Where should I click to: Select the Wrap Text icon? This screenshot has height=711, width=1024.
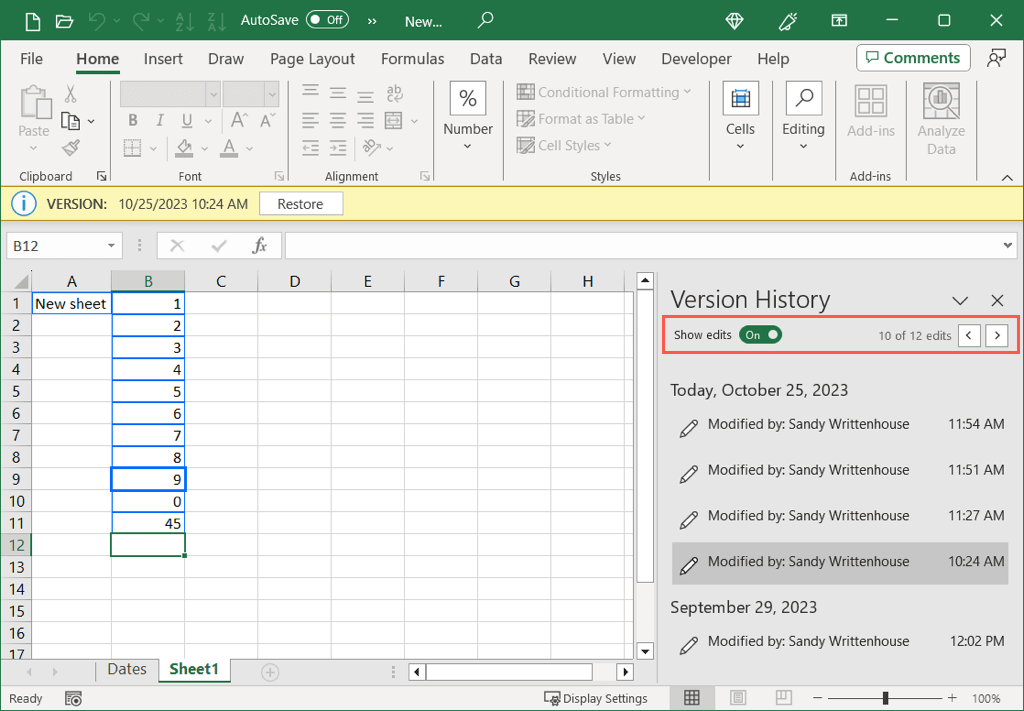[394, 93]
